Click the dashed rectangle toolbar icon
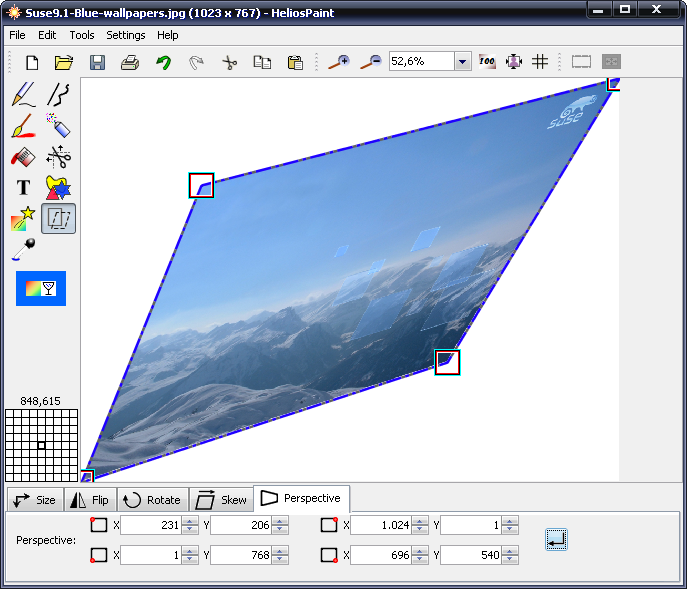 click(581, 61)
